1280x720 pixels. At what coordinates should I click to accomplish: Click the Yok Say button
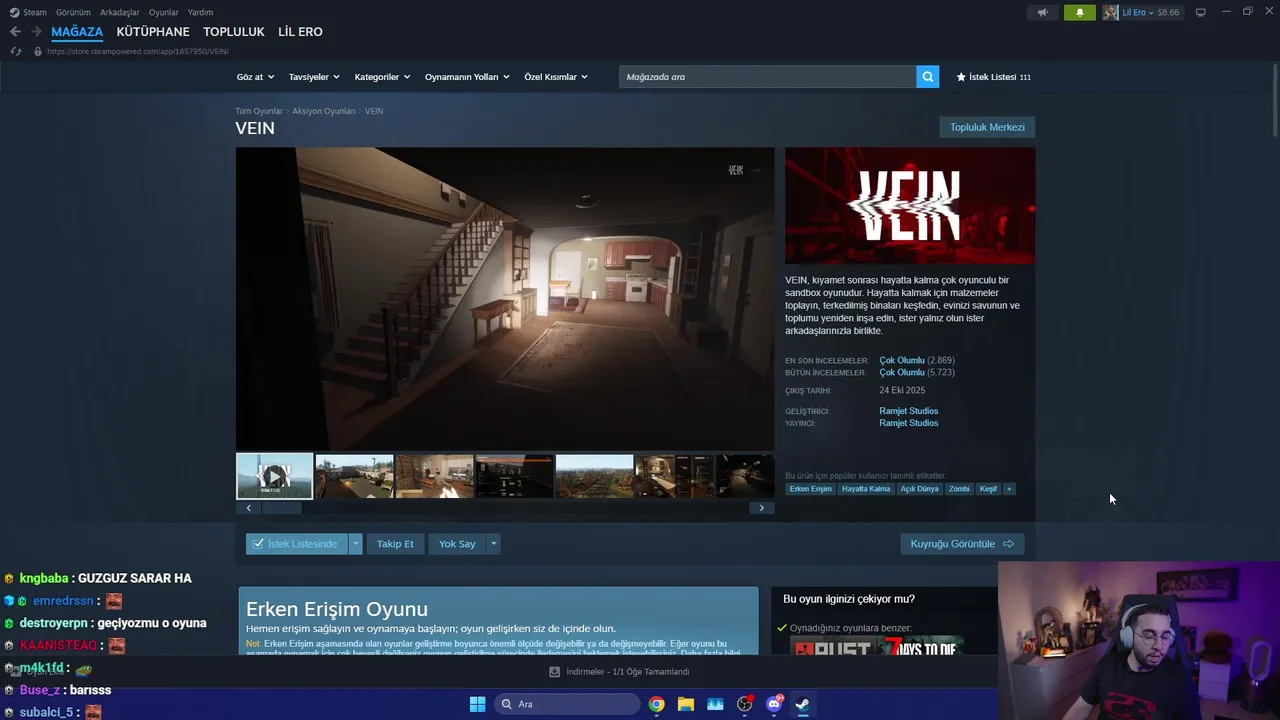pyautogui.click(x=457, y=544)
